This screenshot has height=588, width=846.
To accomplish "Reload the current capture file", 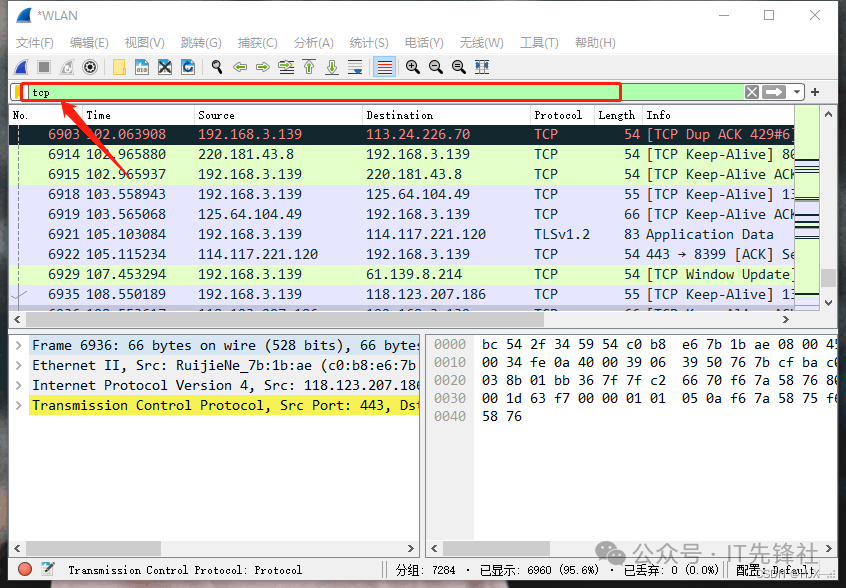I will tap(188, 67).
